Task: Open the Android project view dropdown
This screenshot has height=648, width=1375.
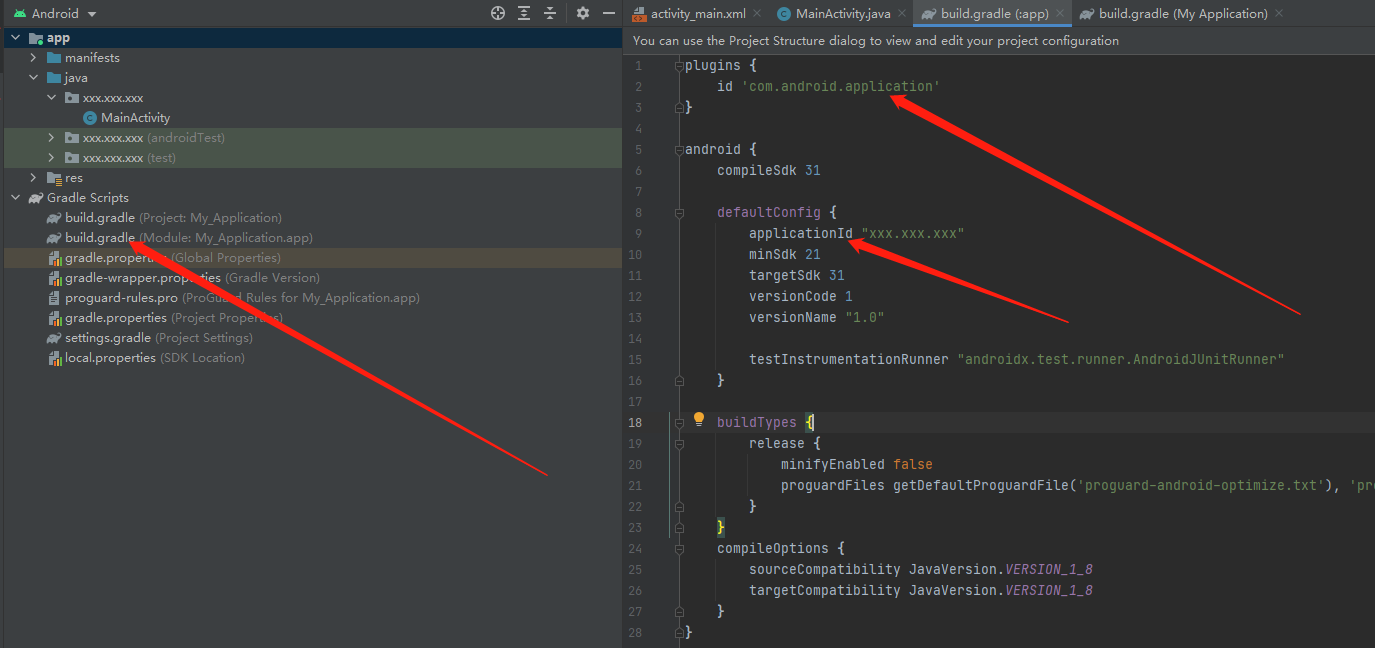Action: [55, 14]
